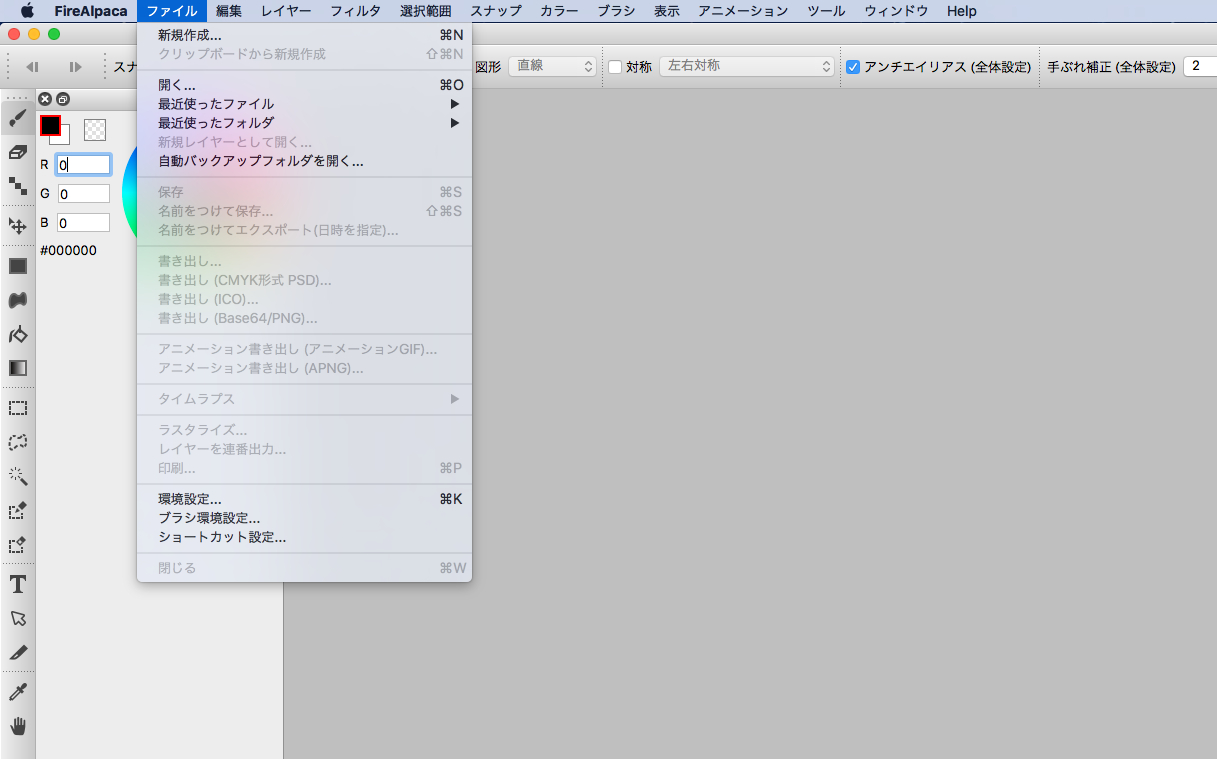This screenshot has height=759, width=1217.
Task: Expand 最近使ったフォルダ submenu
Action: (x=304, y=123)
